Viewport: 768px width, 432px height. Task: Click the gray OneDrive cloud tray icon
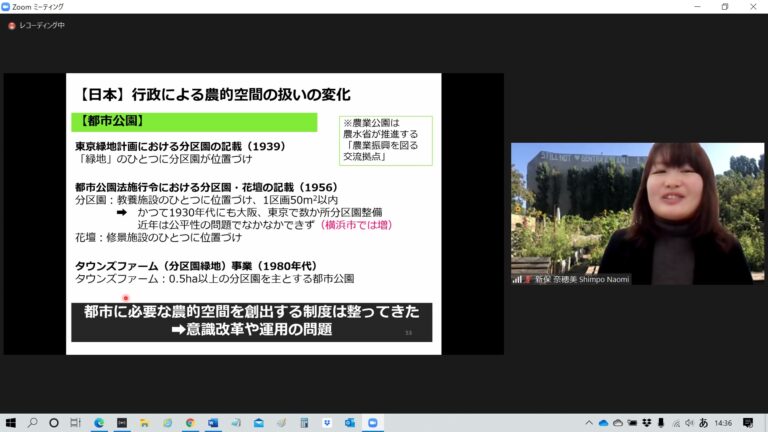click(x=618, y=423)
